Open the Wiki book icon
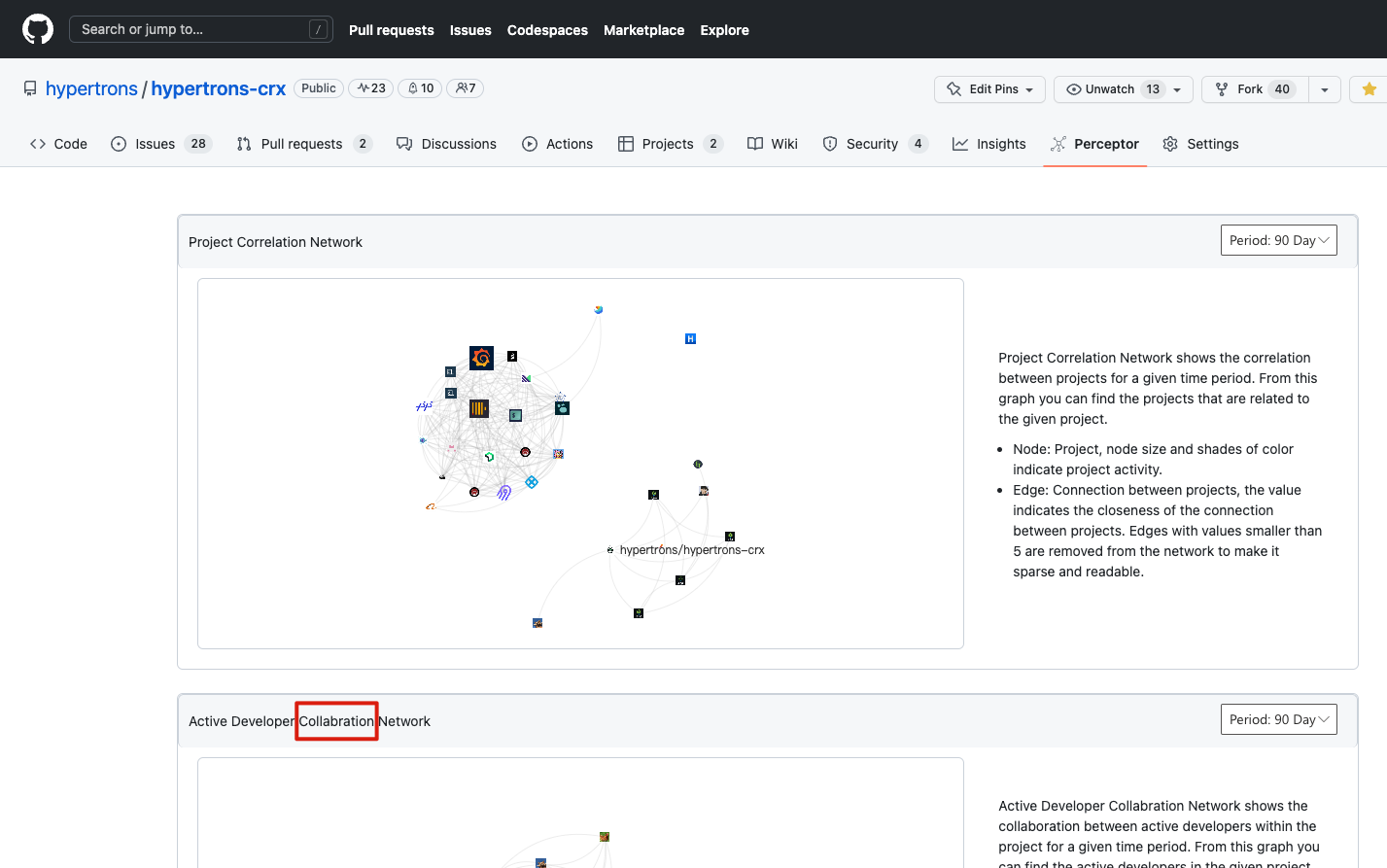The height and width of the screenshot is (868, 1387). (755, 143)
